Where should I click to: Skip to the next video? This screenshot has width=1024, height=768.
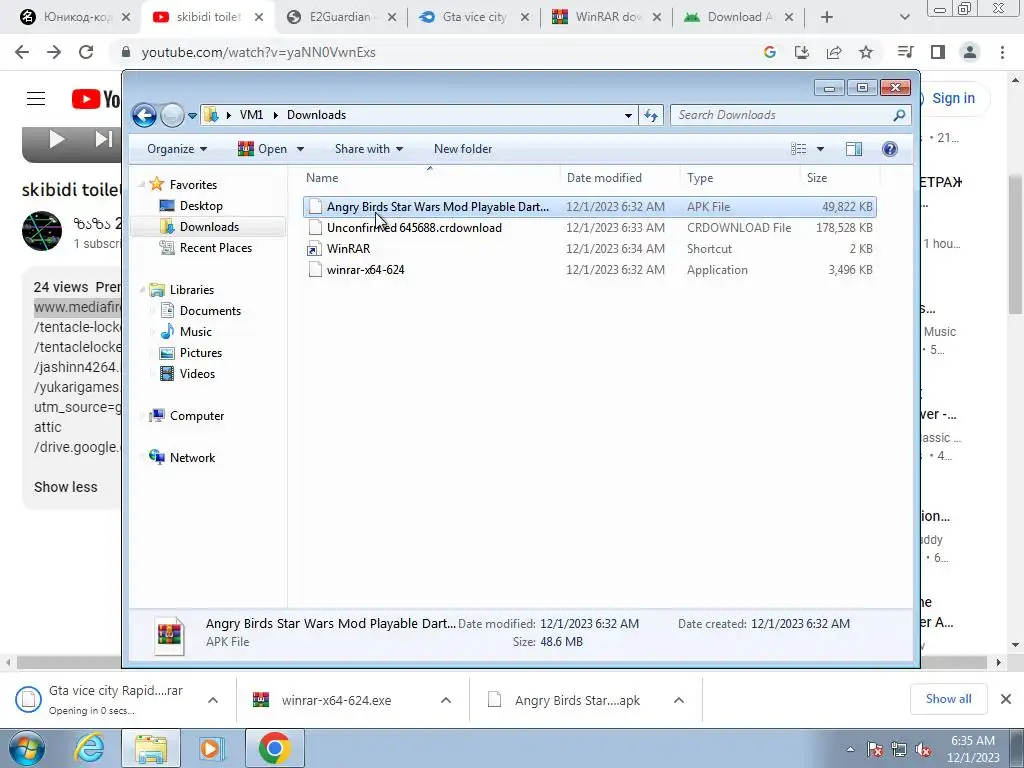point(104,139)
